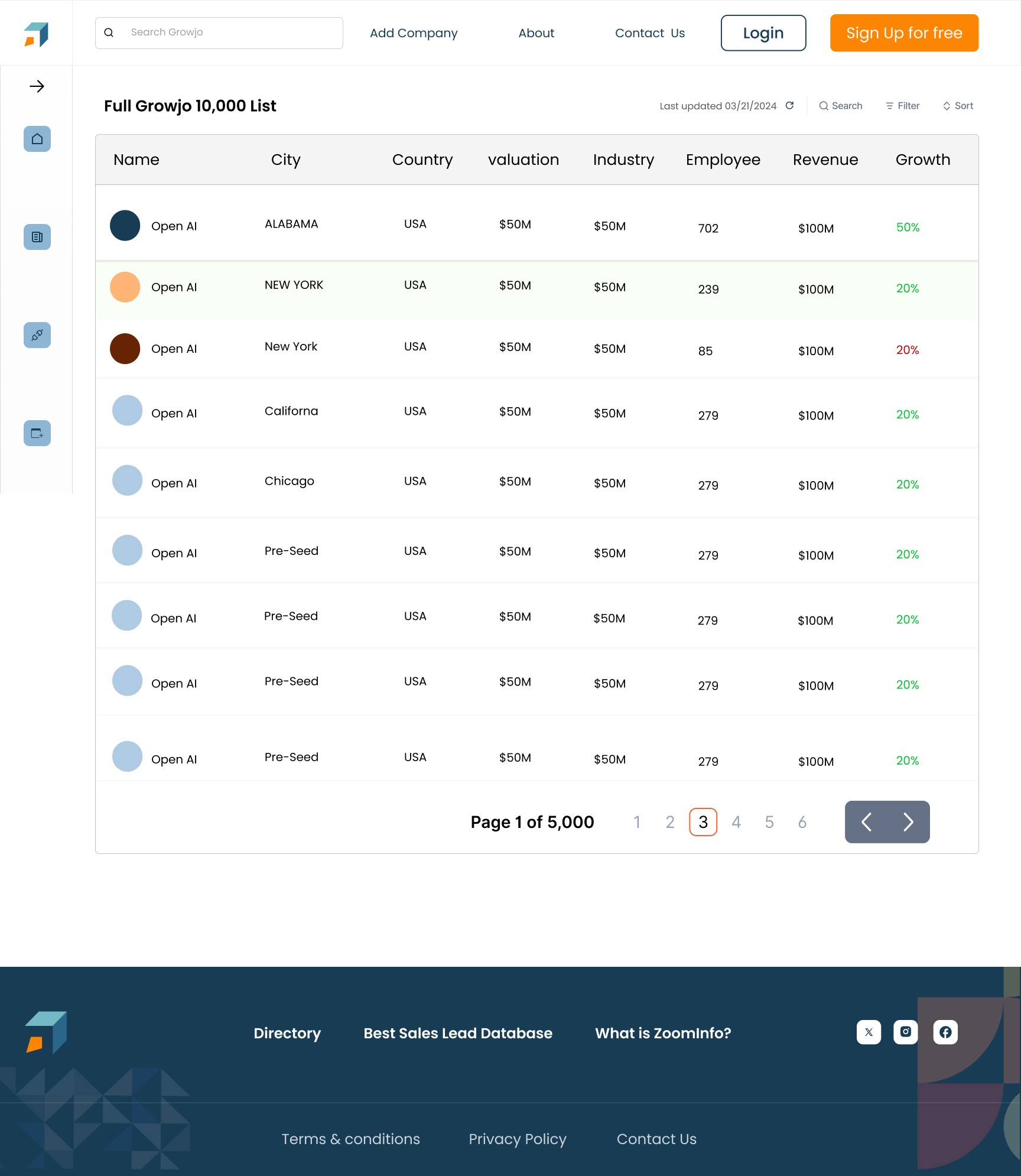Image resolution: width=1021 pixels, height=1176 pixels.
Task: Click the 85 employee value
Action: pyautogui.click(x=705, y=351)
